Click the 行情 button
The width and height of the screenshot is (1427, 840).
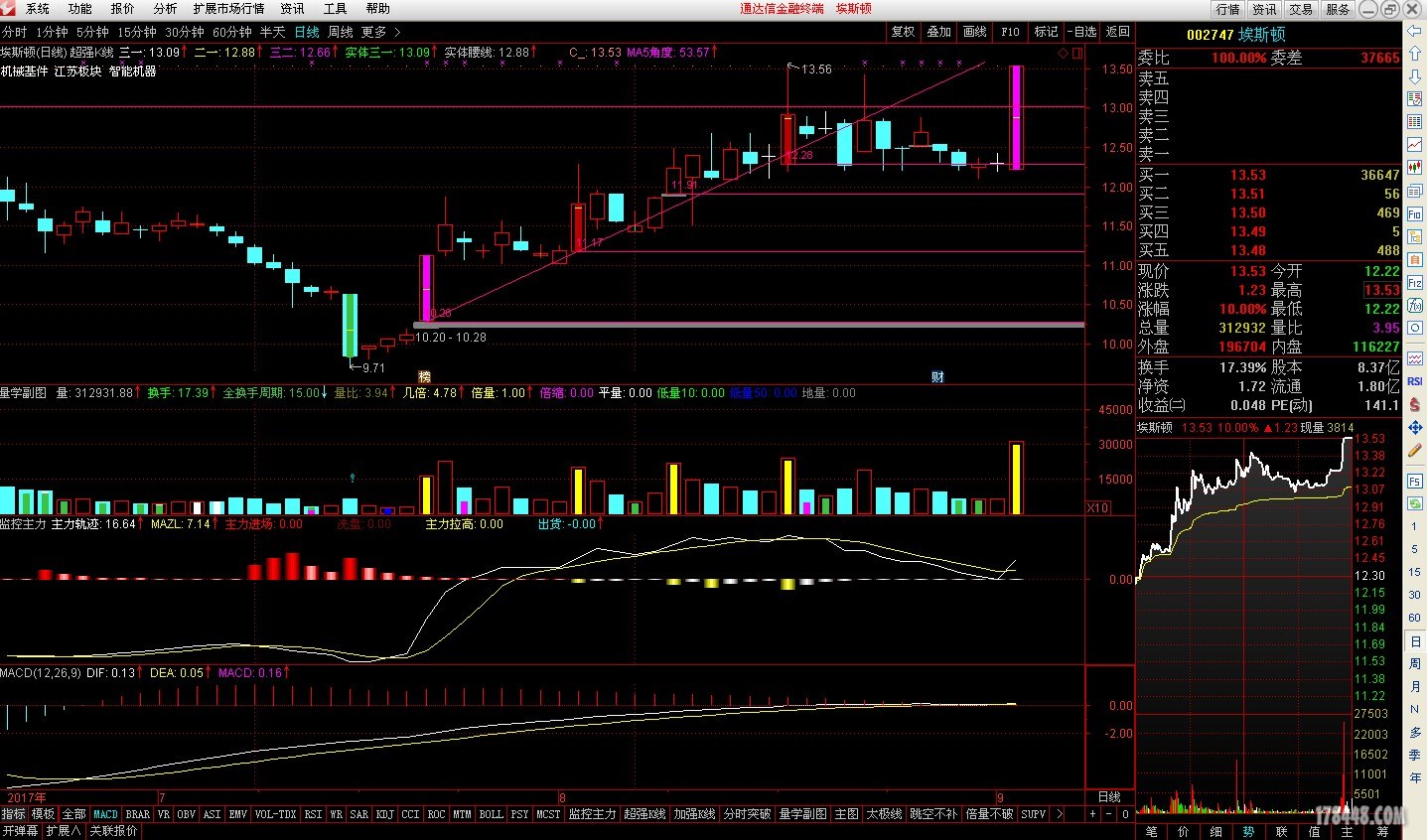tap(1228, 9)
